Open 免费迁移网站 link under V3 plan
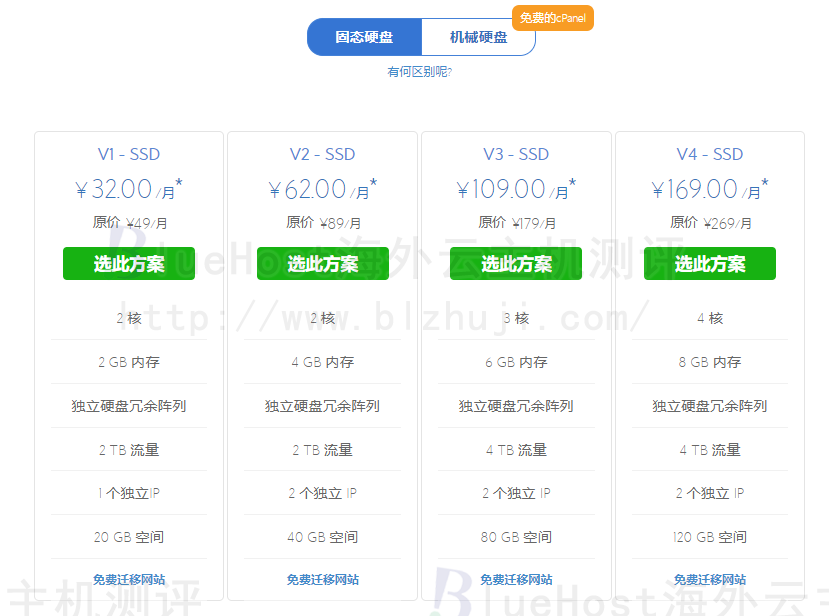 (x=516, y=580)
